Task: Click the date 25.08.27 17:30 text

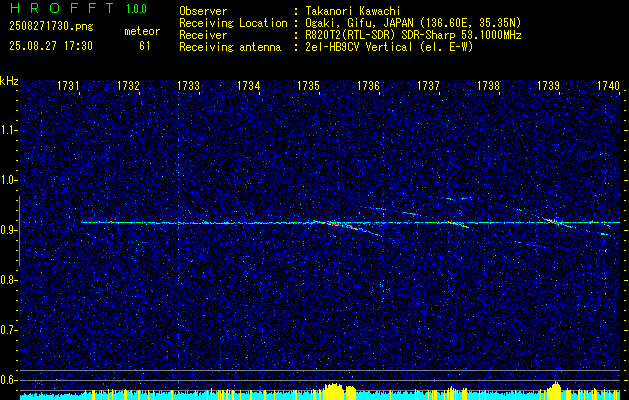Action: (x=51, y=46)
